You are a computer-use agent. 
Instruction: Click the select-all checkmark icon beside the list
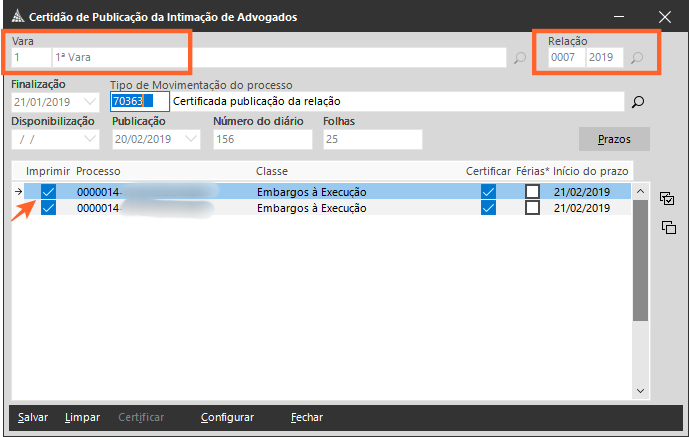(667, 199)
